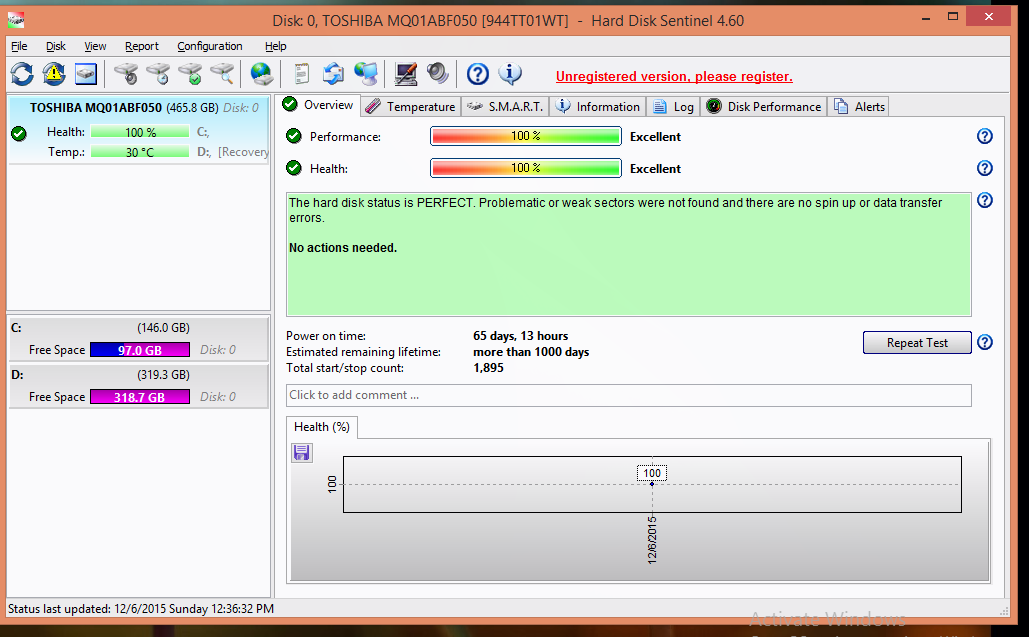Click the 12/6/2015 date label on graph

coord(652,540)
